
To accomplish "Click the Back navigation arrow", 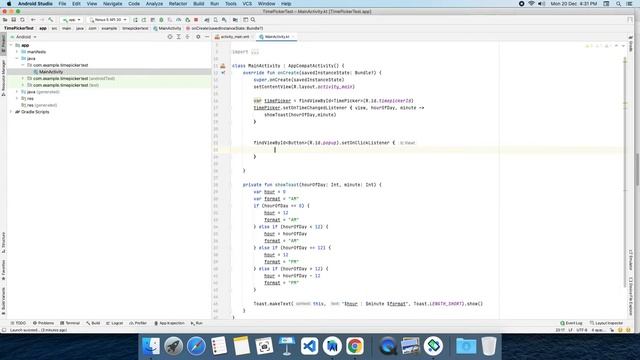I will 33,20.
